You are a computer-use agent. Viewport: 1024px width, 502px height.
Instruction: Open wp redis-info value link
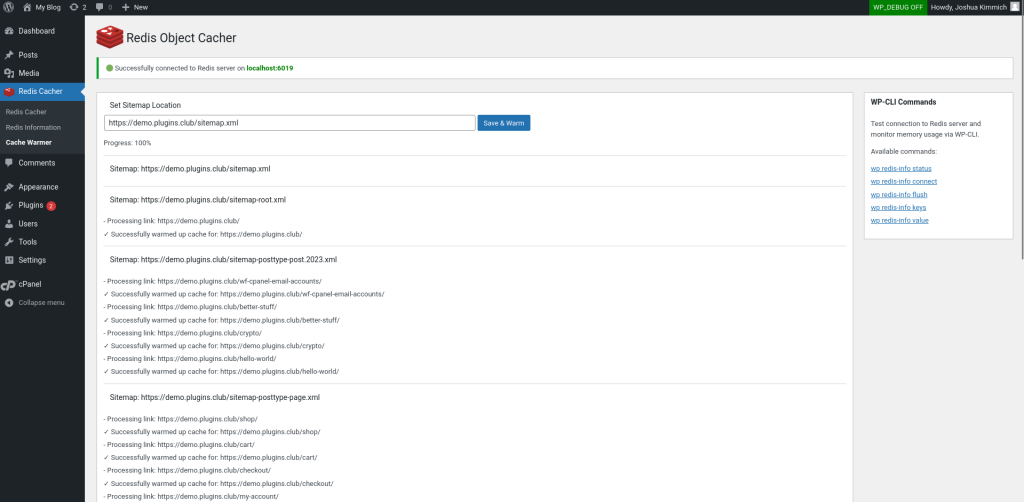[x=899, y=221]
